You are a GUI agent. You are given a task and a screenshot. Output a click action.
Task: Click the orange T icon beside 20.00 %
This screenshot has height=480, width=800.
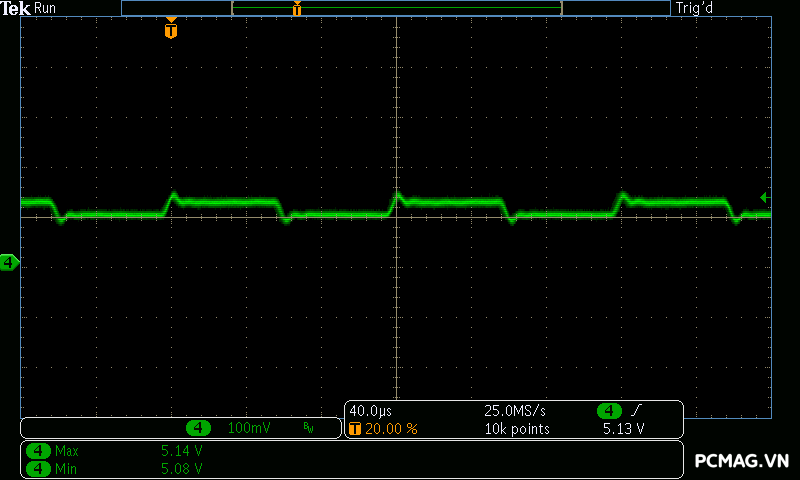coord(355,428)
